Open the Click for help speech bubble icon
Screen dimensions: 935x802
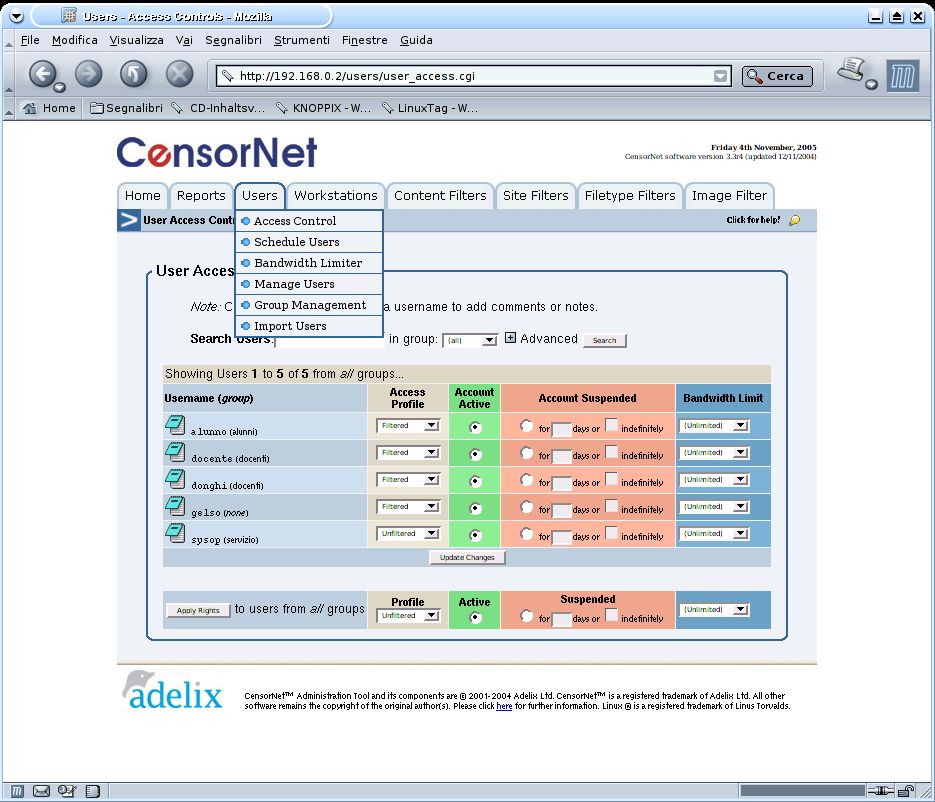click(794, 220)
